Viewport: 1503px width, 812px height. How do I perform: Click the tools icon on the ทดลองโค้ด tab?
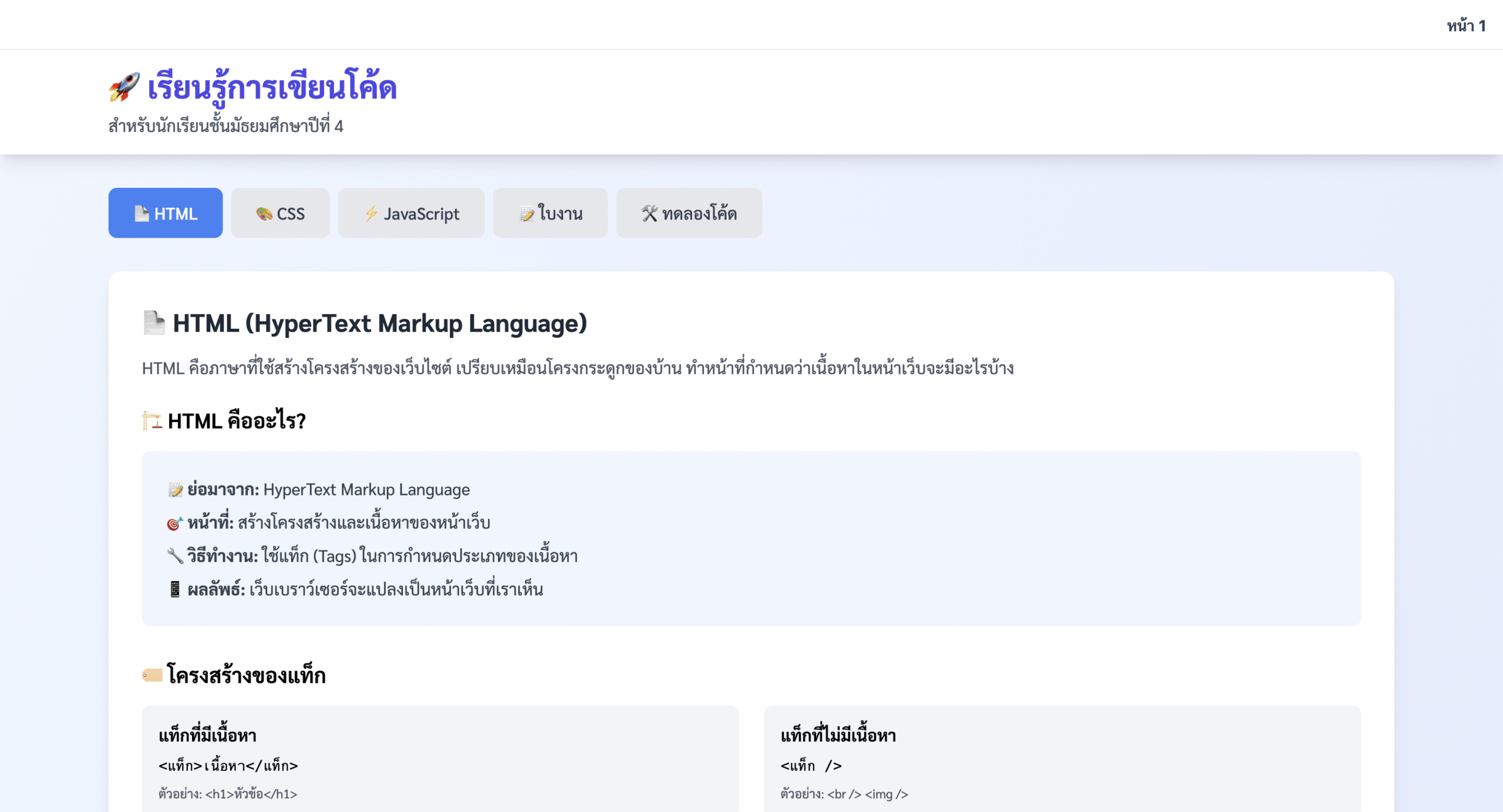(649, 213)
